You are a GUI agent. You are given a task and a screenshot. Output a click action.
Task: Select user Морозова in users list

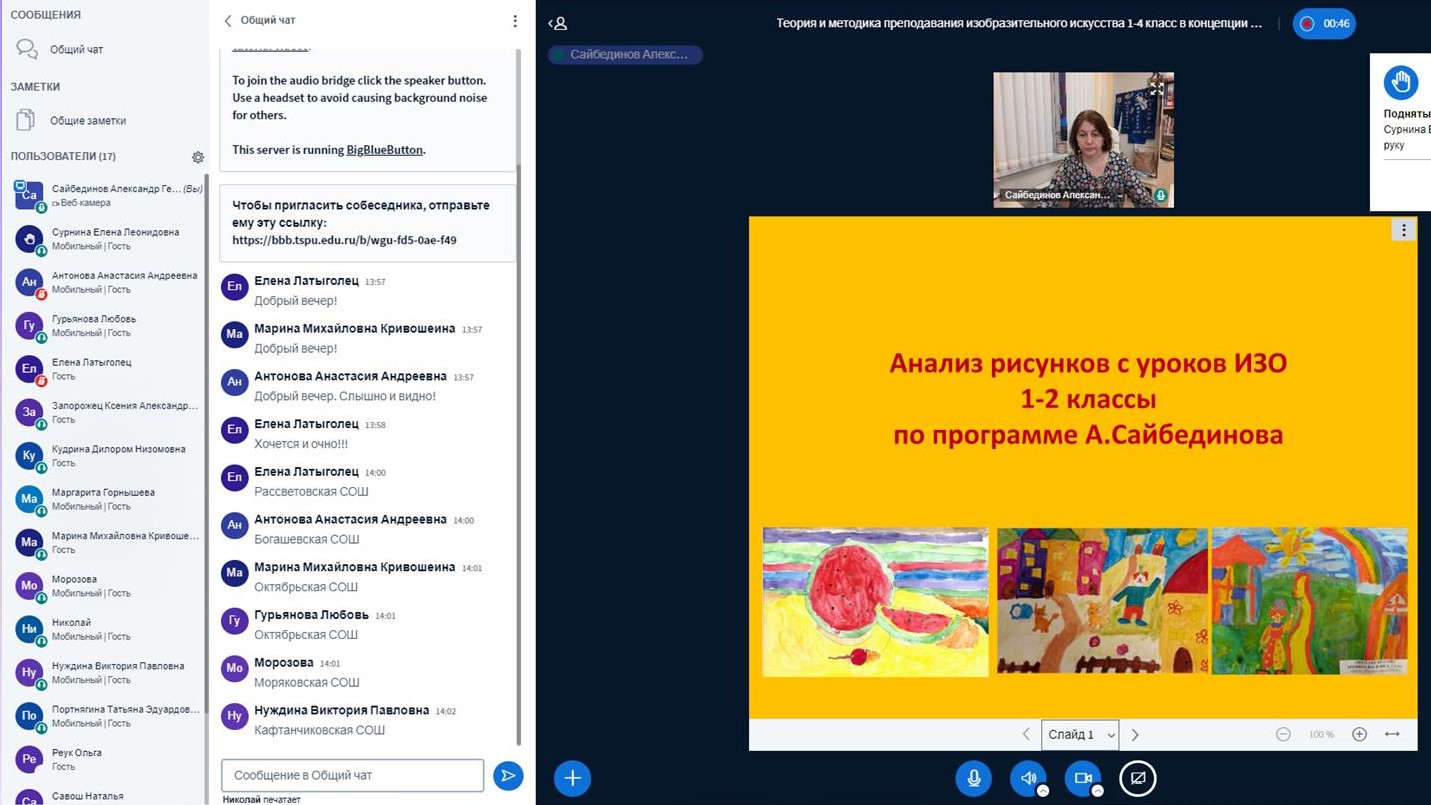click(x=106, y=585)
